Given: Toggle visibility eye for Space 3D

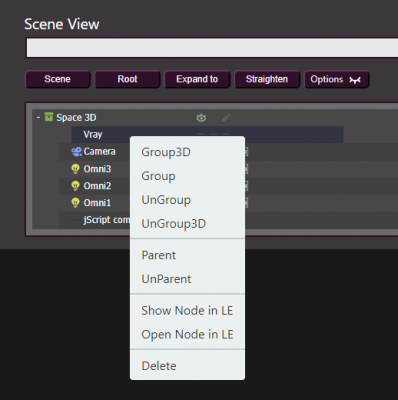Looking at the screenshot, I should 201,117.
